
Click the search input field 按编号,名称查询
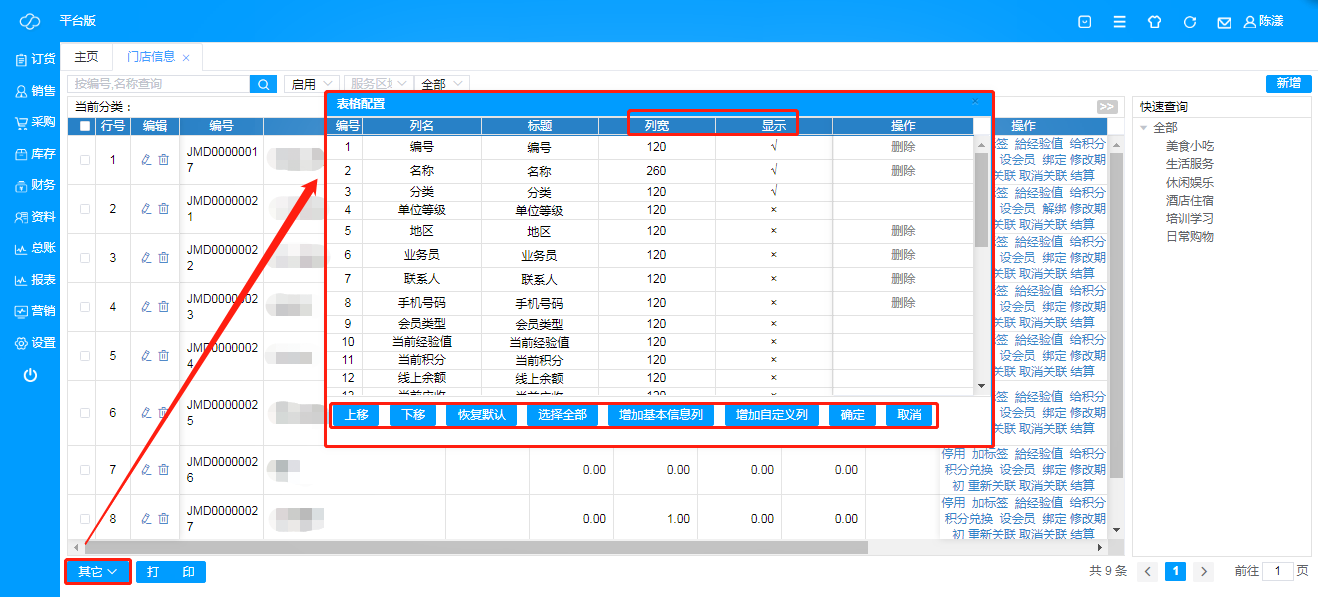coord(158,84)
